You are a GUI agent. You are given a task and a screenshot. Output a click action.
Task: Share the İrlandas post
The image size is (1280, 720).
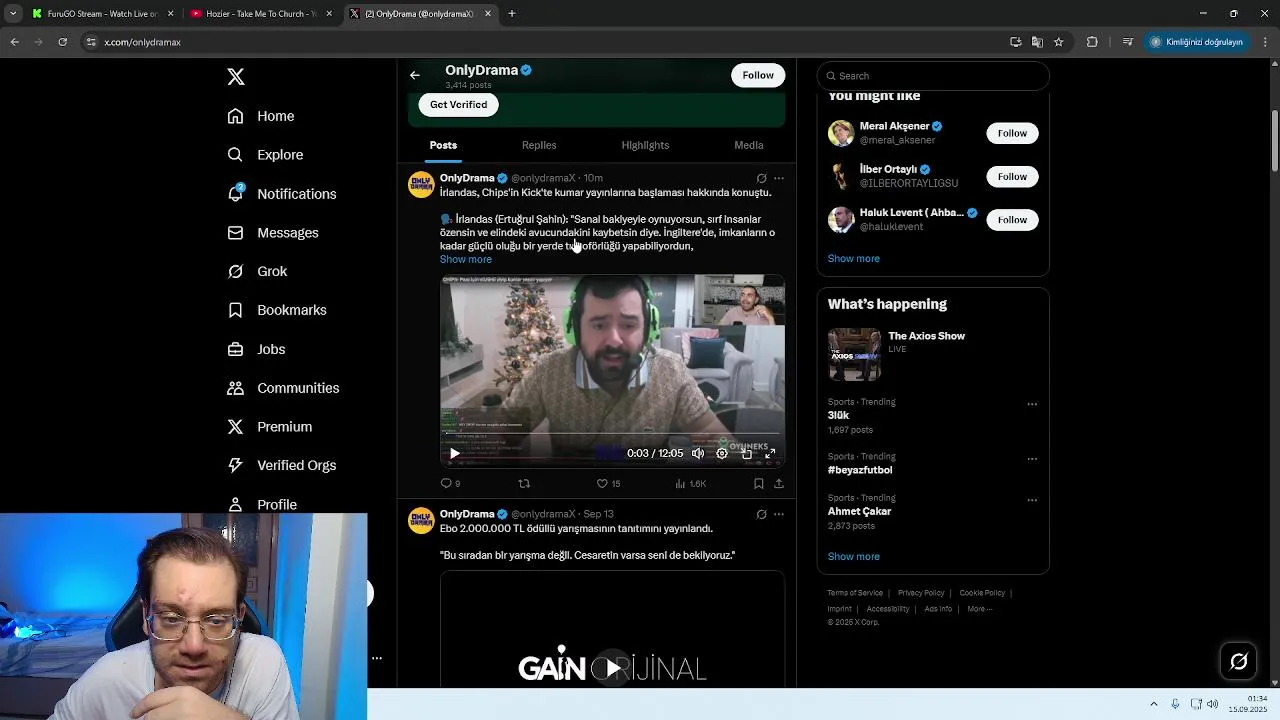[779, 483]
